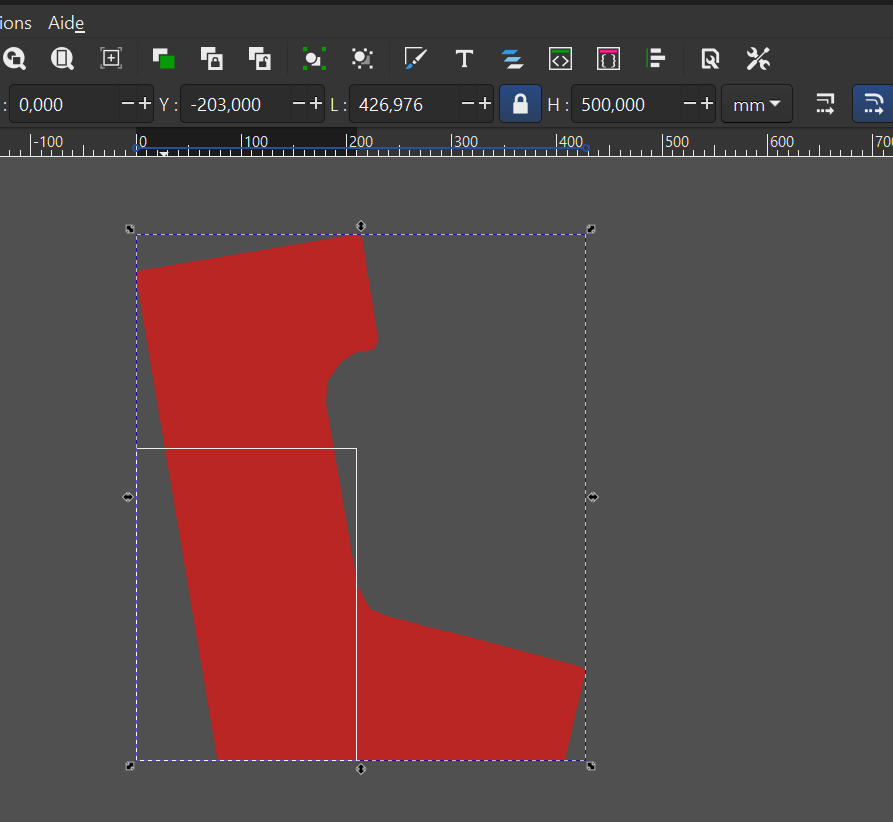The height and width of the screenshot is (822, 893).
Task: Toggle the unhighlighted scaling option beside mm
Action: (825, 104)
